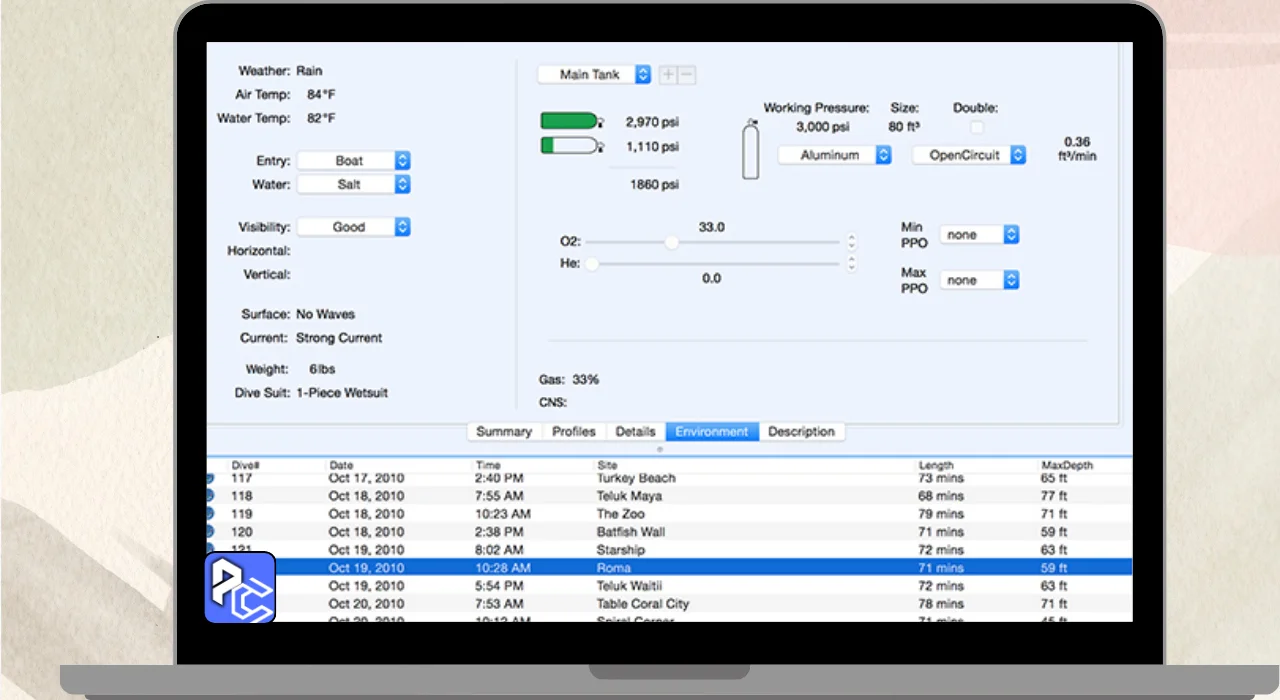Toggle the Double tank checkbox
1280x700 pixels.
[976, 127]
